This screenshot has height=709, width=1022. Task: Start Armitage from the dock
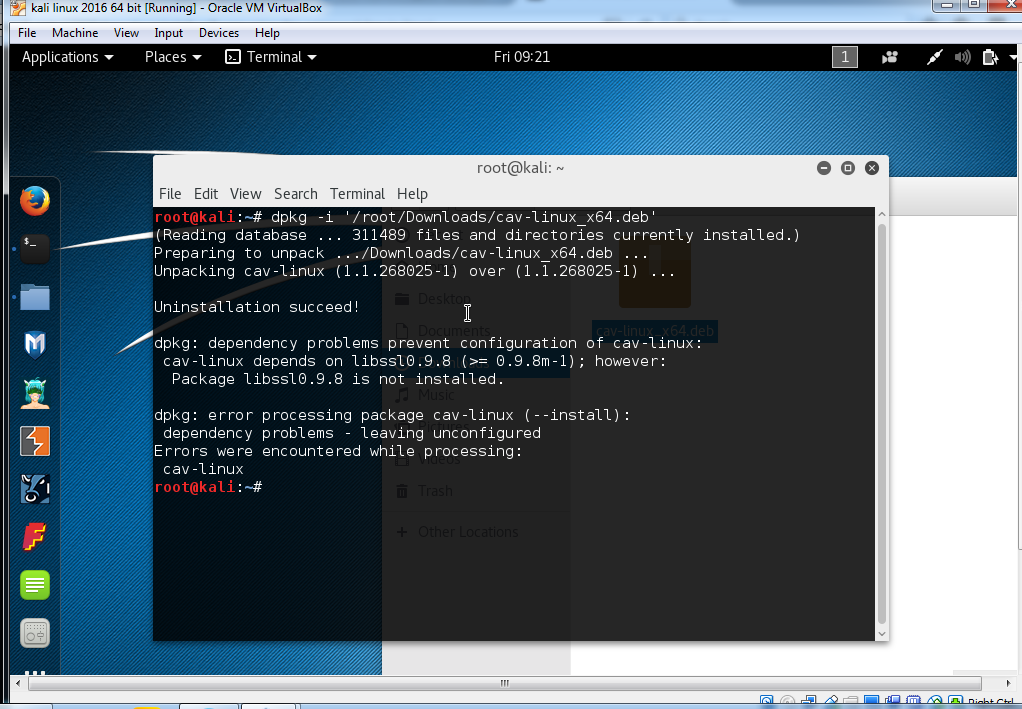pos(35,393)
